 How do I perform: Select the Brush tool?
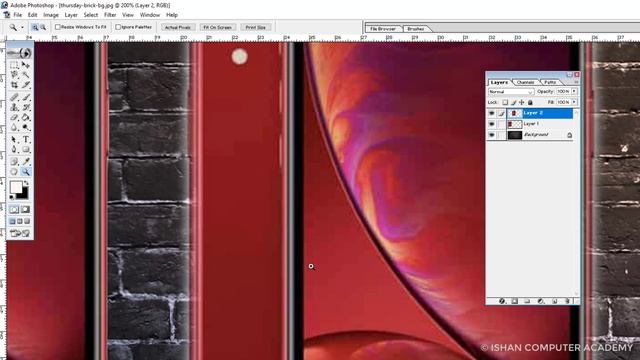coord(26,97)
